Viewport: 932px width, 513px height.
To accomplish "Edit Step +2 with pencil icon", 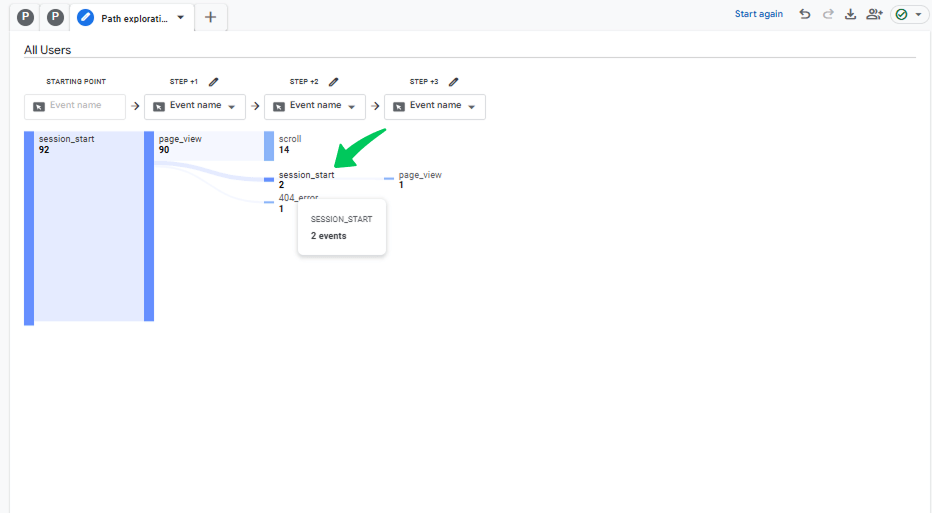I will coord(333,81).
